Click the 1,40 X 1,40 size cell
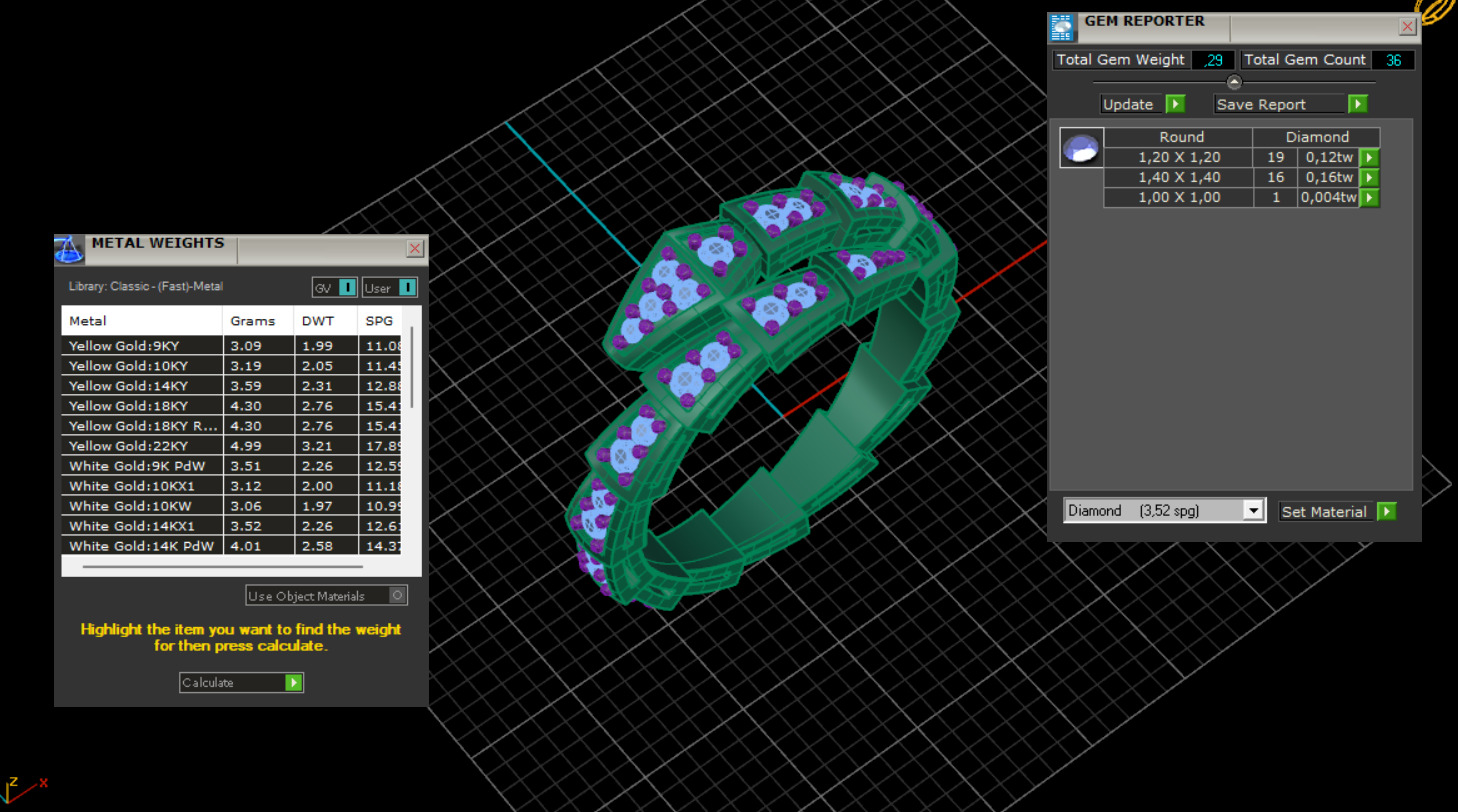This screenshot has height=812, width=1458. tap(1179, 178)
